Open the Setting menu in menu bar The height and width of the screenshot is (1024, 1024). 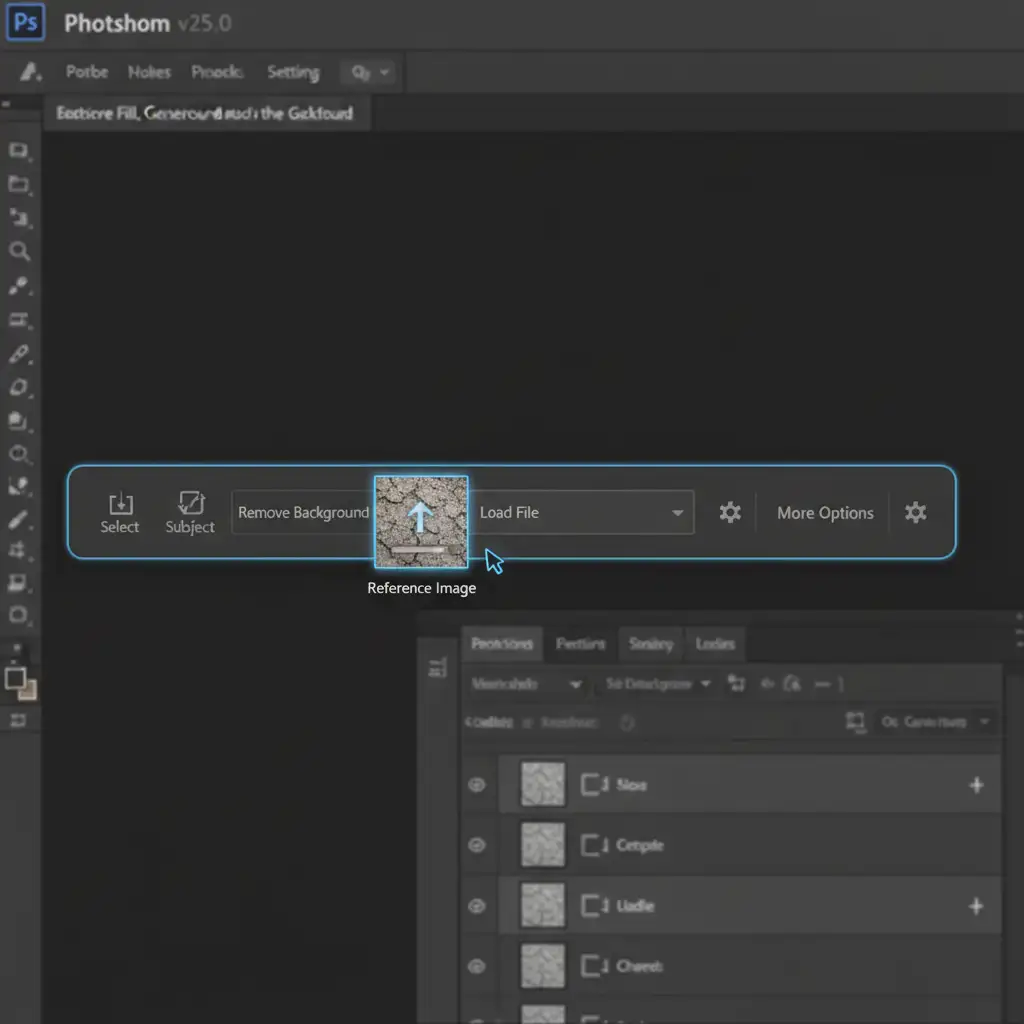292,72
